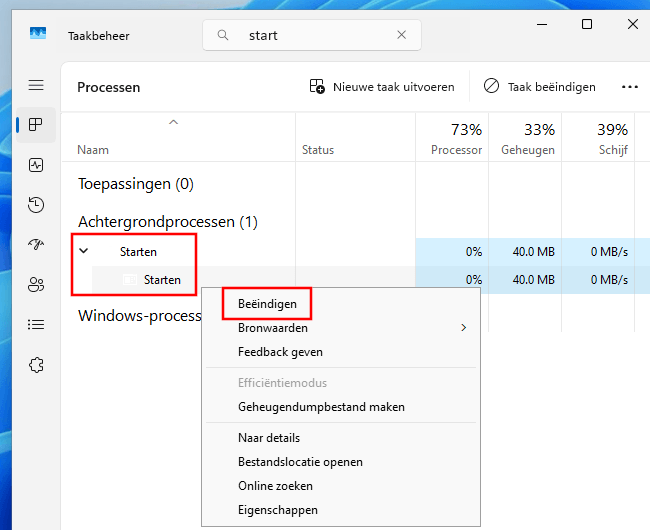650x530 pixels.
Task: Click the three-dots more options button
Action: pos(630,87)
